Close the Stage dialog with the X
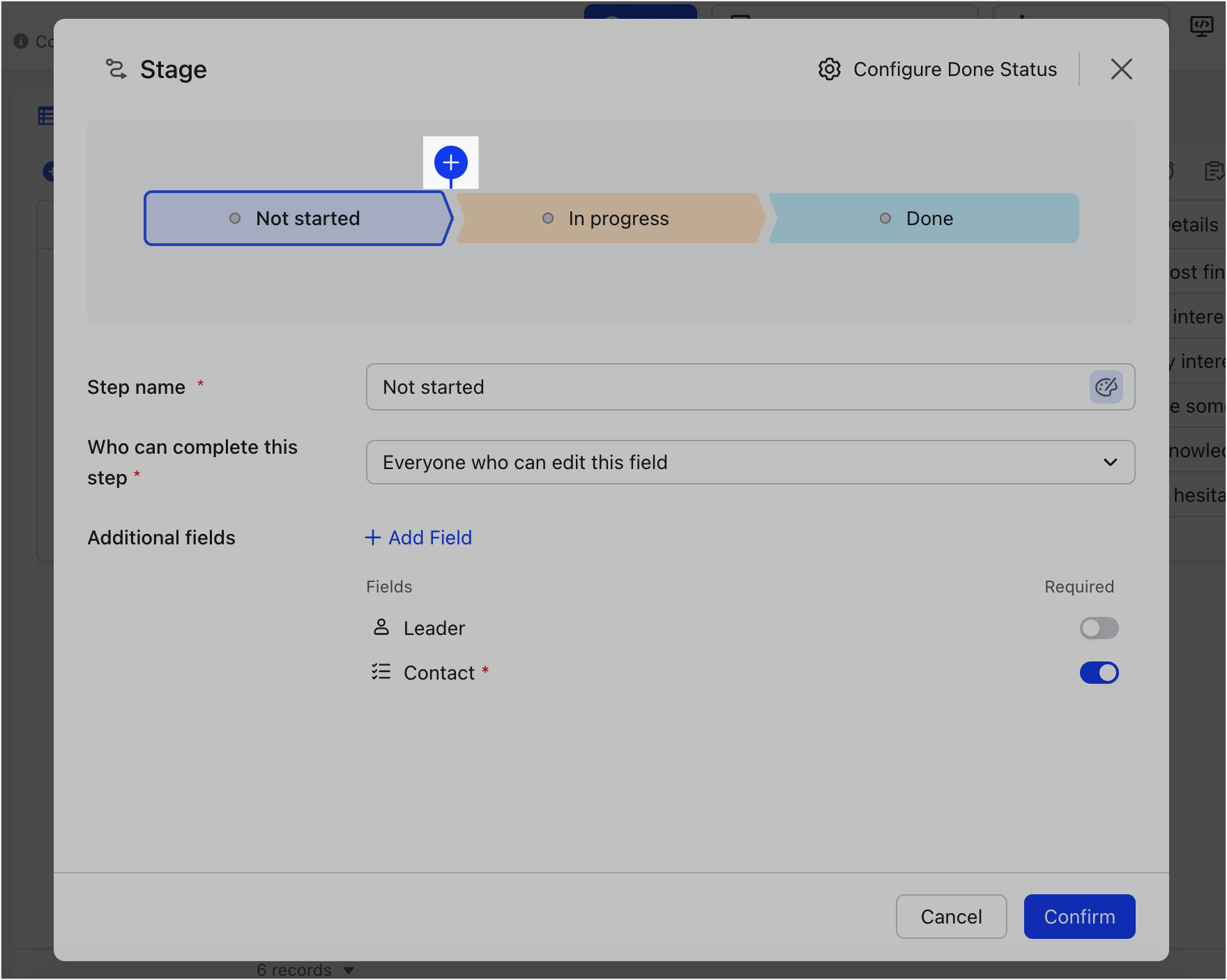This screenshot has width=1227, height=980. click(1121, 69)
